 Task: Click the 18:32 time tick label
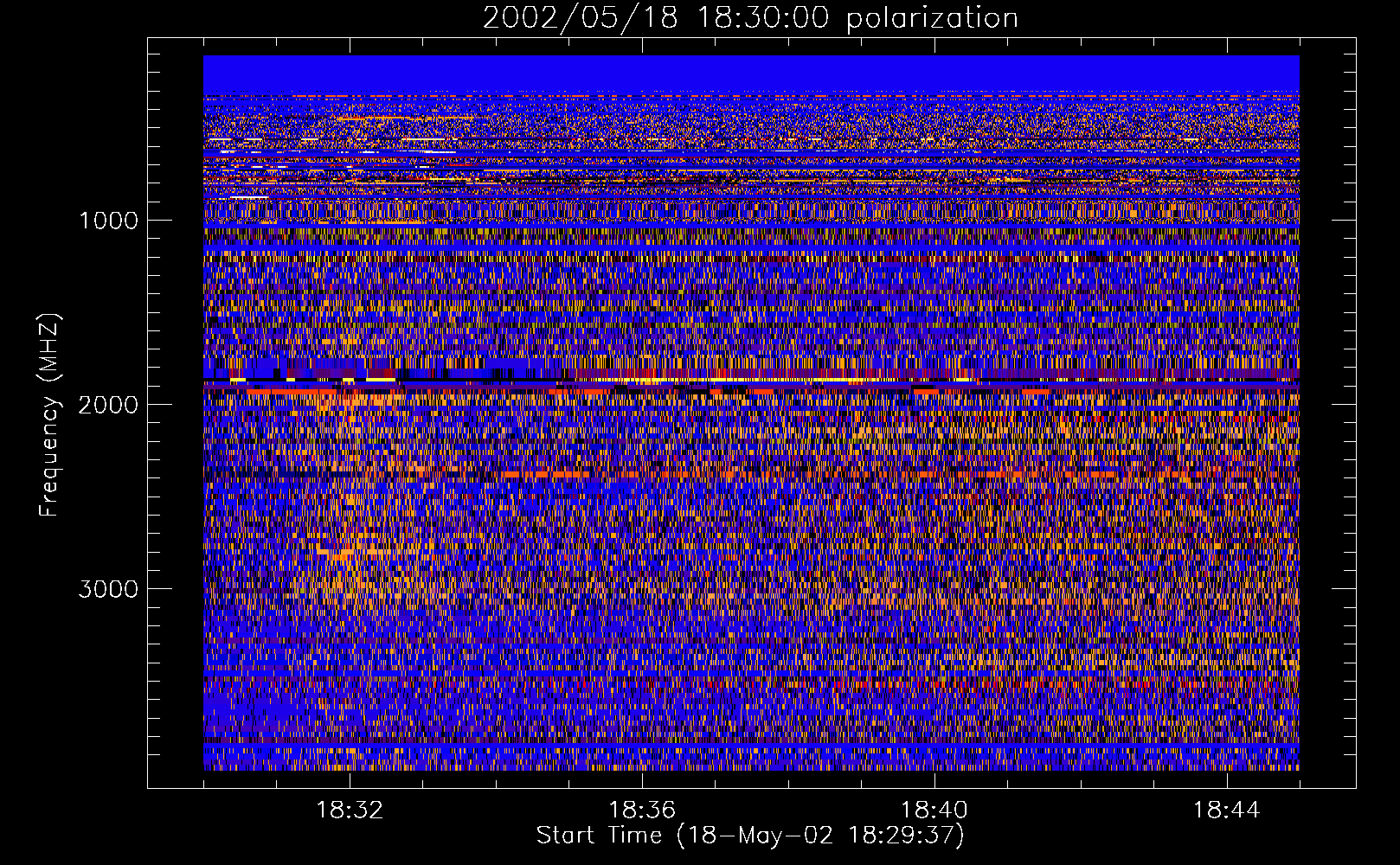point(350,811)
